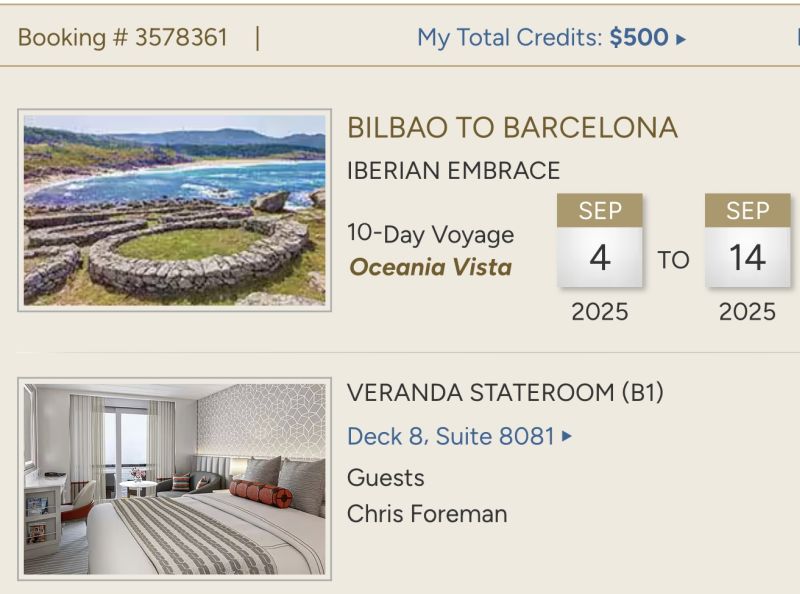800x594 pixels.
Task: Expand the arrow after Suite 8081
Action: (568, 436)
